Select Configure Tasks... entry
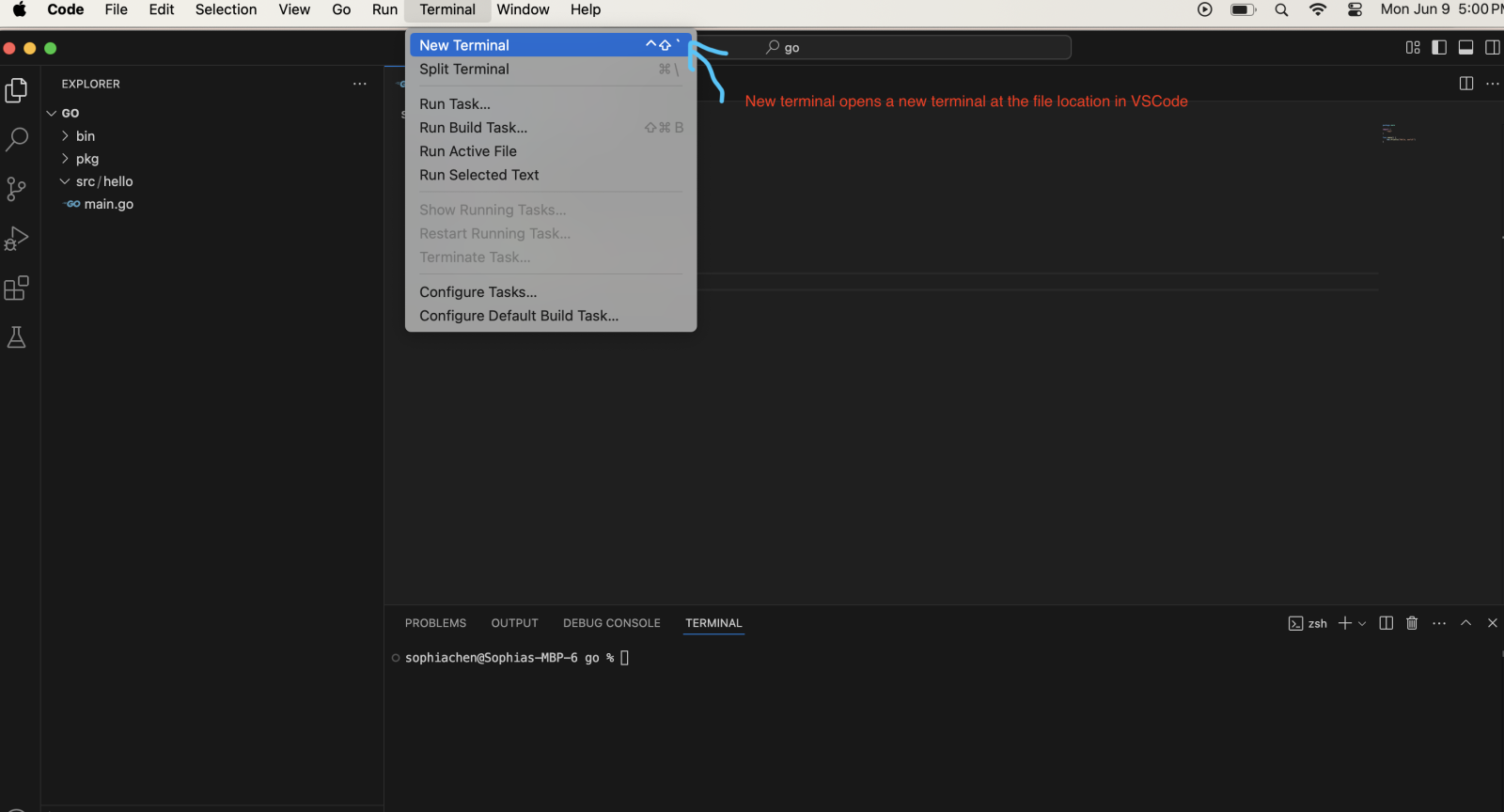 551,292
